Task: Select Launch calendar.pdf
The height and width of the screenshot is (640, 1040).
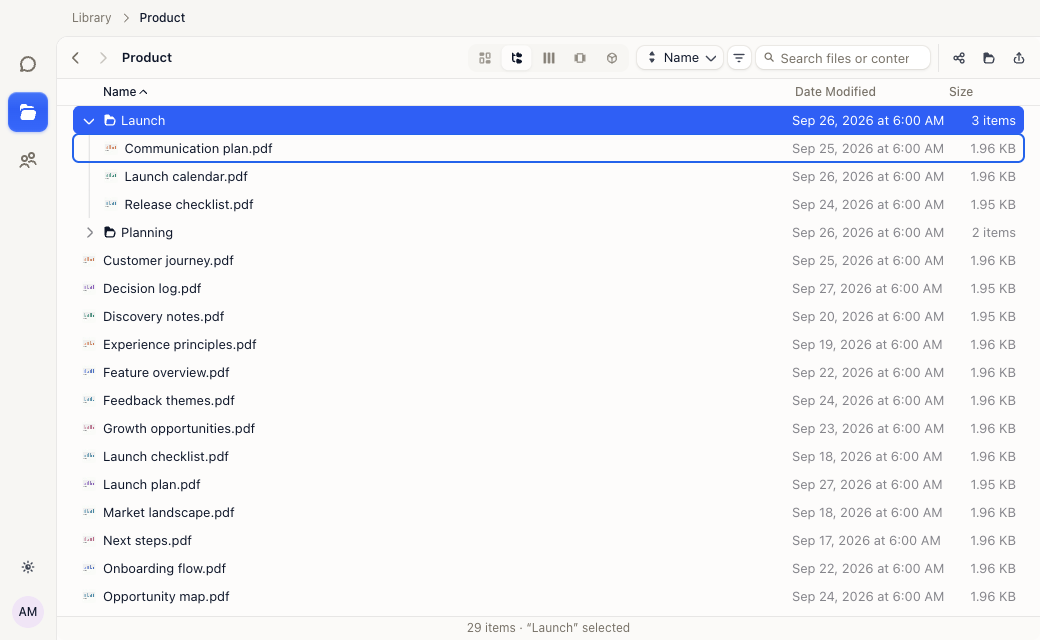Action: pyautogui.click(x=549, y=176)
